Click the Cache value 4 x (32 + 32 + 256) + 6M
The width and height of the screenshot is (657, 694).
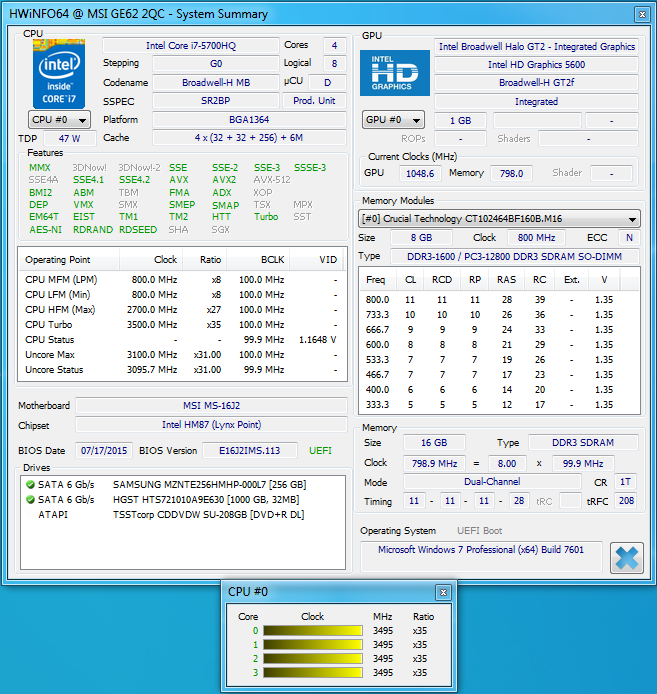point(249,138)
